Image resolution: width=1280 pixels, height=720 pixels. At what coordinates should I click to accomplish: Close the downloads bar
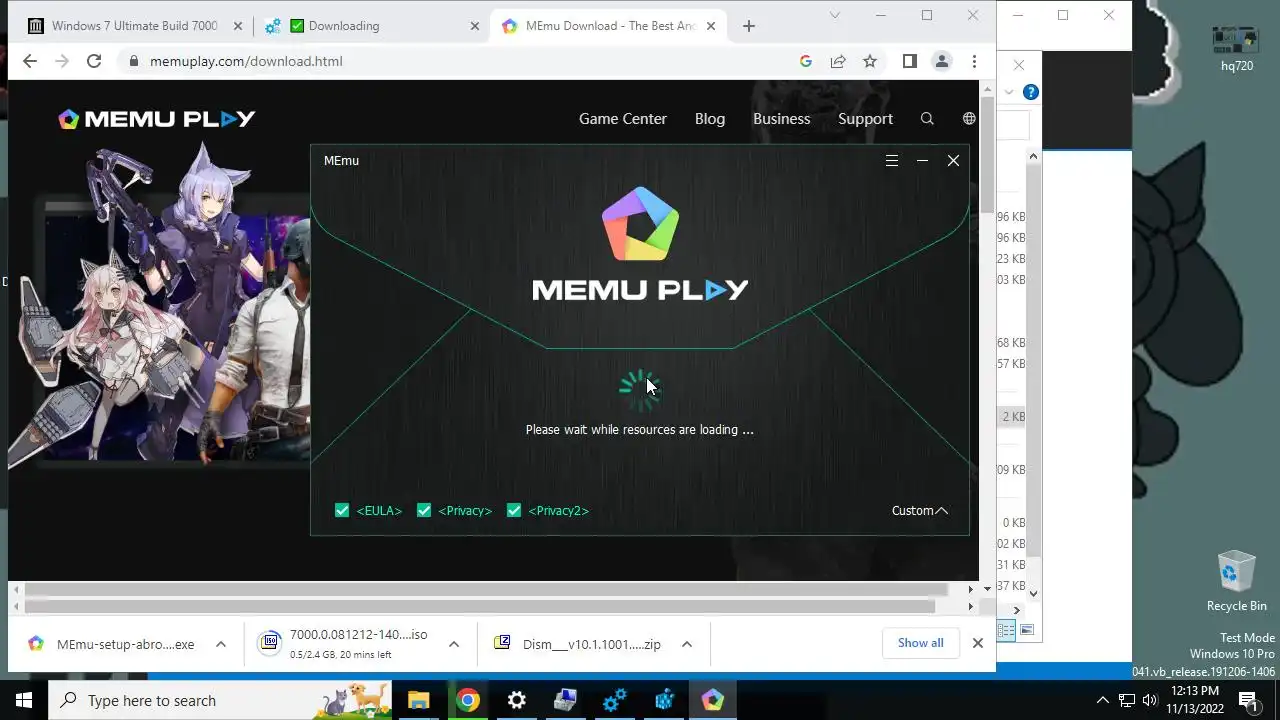pos(978,643)
